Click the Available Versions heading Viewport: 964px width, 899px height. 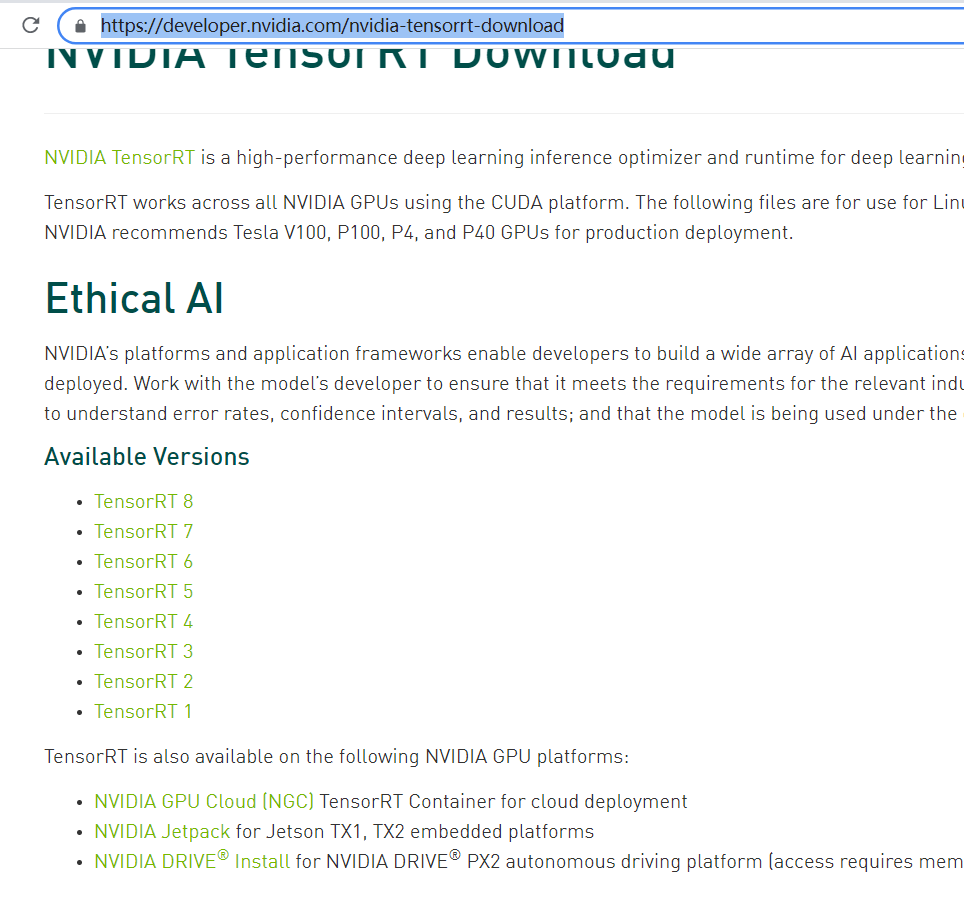click(147, 457)
